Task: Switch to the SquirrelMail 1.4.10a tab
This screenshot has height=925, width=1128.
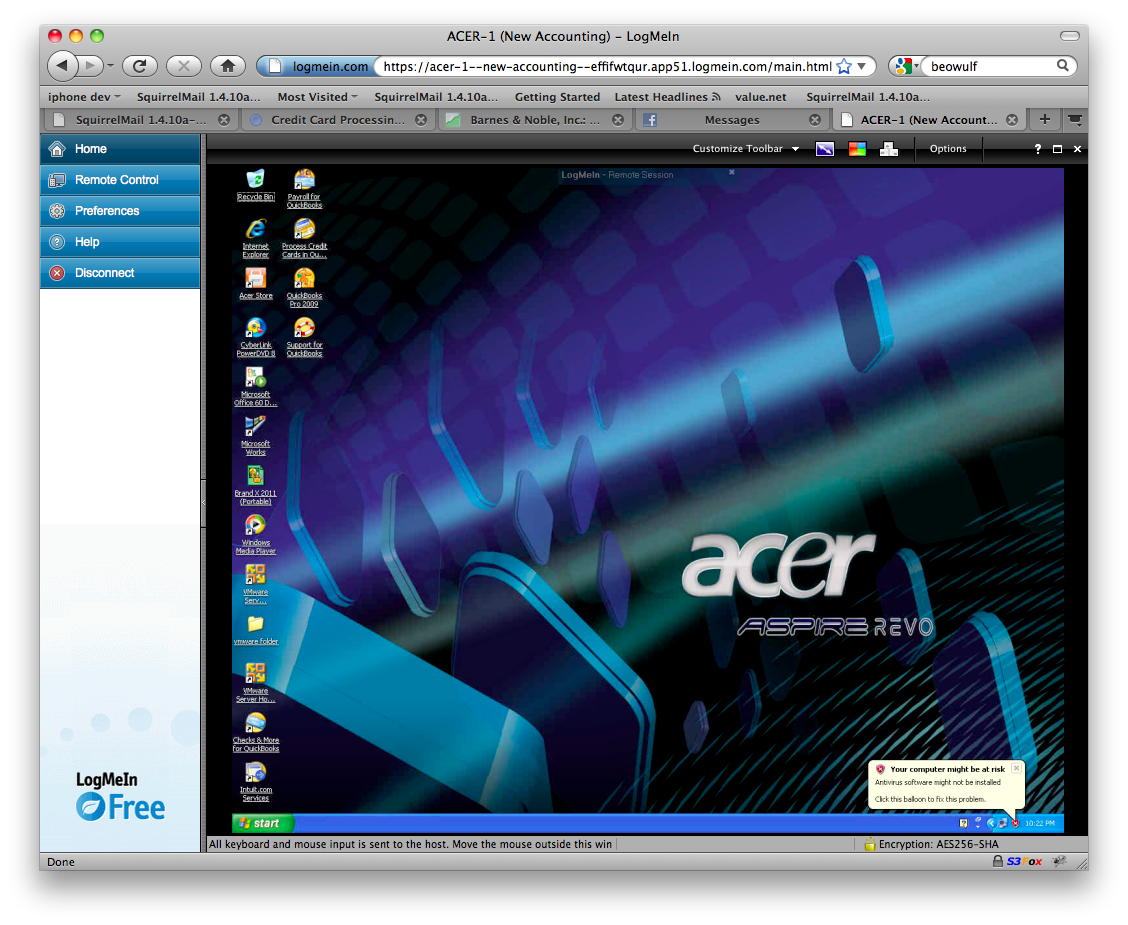Action: tap(140, 119)
